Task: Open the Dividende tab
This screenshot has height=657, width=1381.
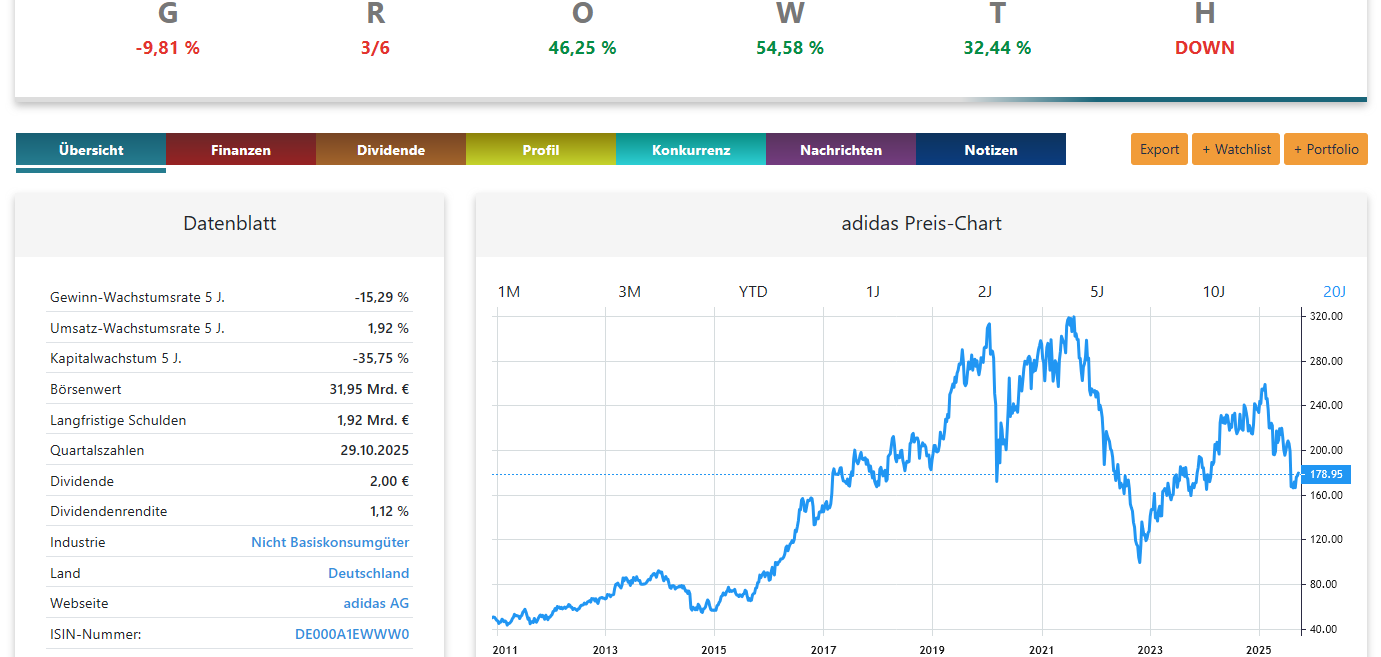Action: [x=390, y=150]
